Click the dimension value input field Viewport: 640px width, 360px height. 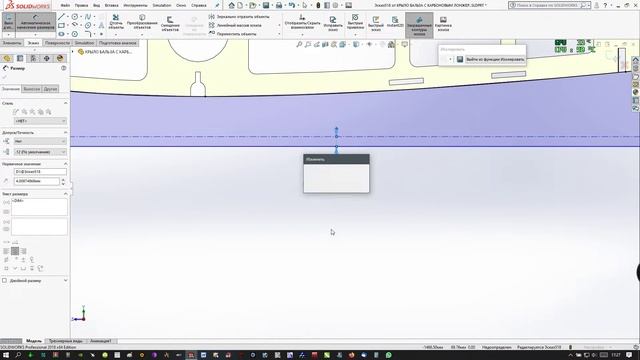37,181
